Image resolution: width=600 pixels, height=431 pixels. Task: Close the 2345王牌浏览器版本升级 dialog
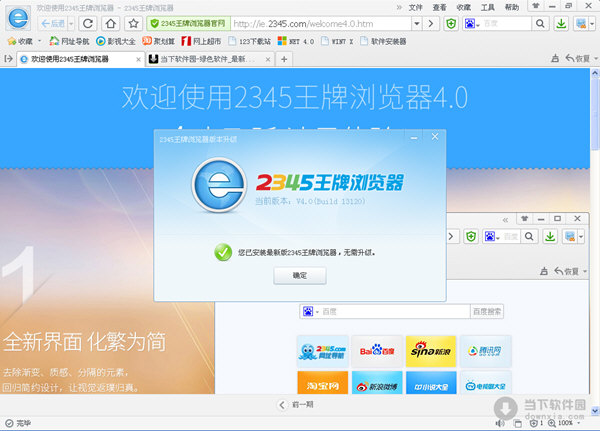pyautogui.click(x=435, y=137)
